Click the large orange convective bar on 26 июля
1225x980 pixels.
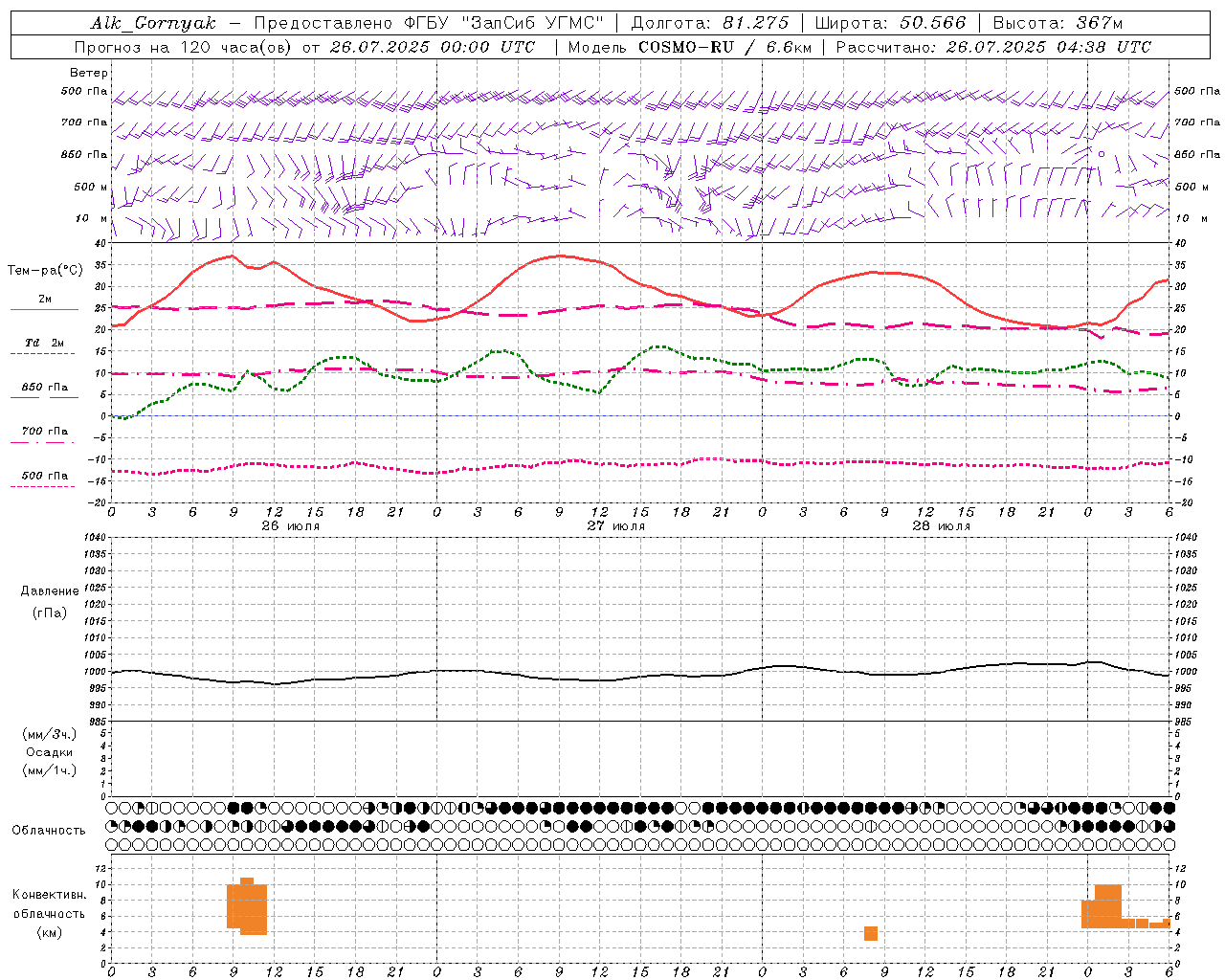point(247,905)
